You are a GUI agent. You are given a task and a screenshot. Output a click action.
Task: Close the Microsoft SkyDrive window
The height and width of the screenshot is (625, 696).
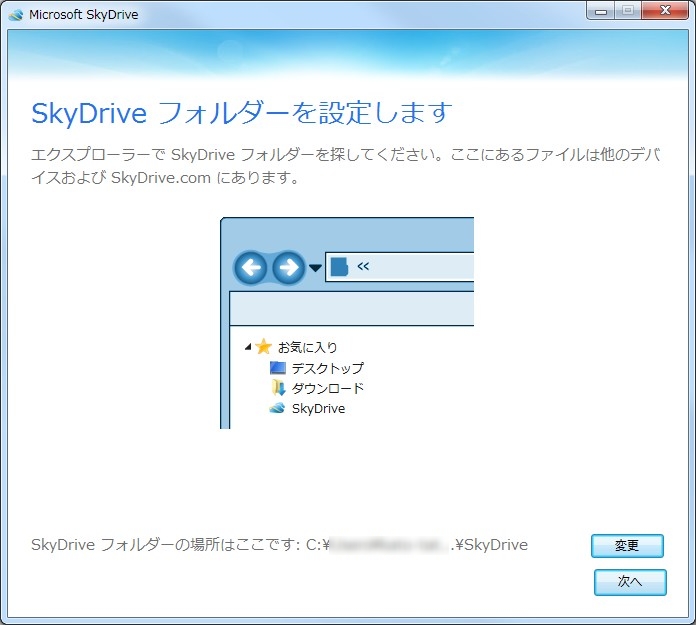click(x=665, y=10)
